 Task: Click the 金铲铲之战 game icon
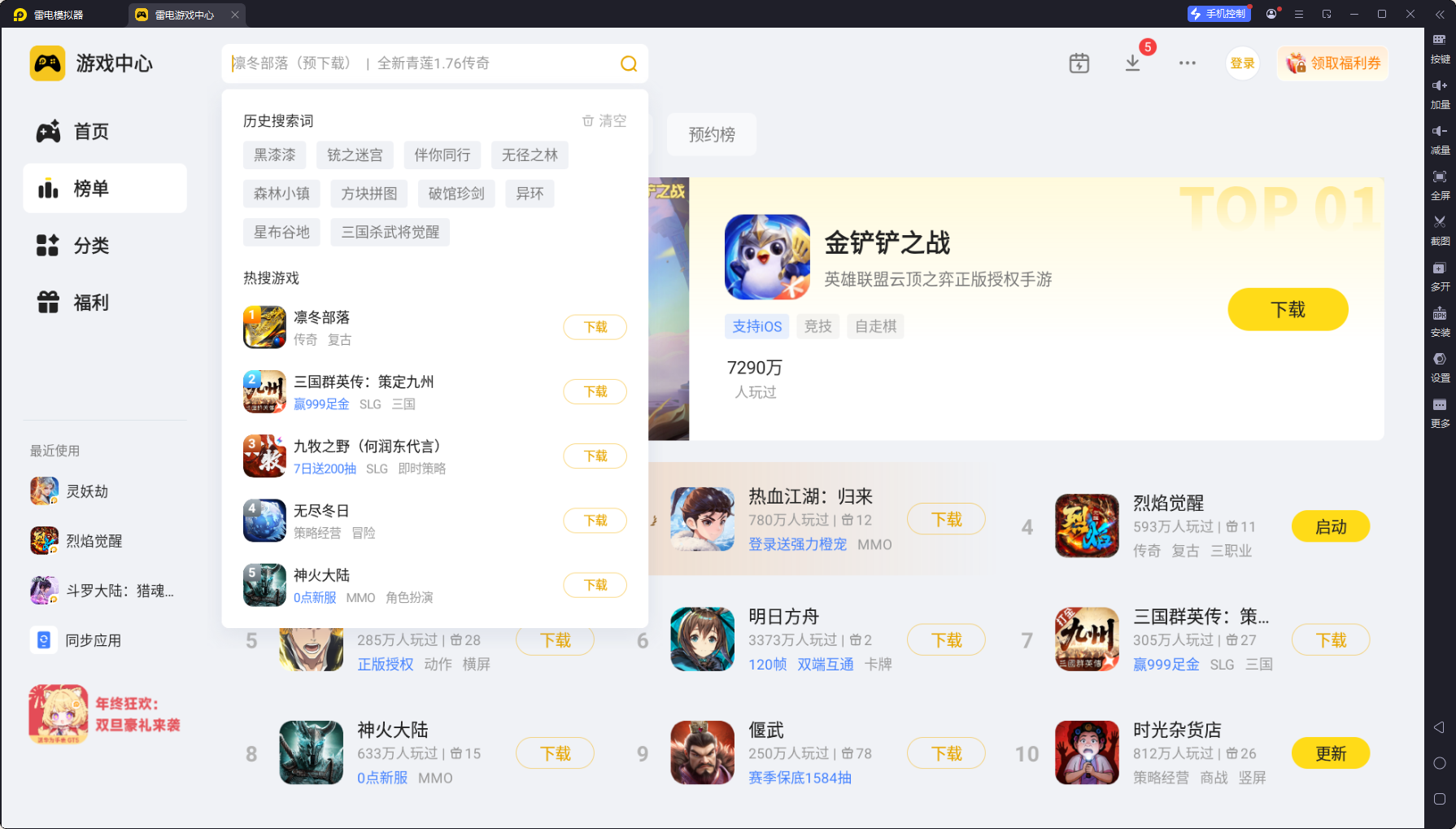pos(767,257)
